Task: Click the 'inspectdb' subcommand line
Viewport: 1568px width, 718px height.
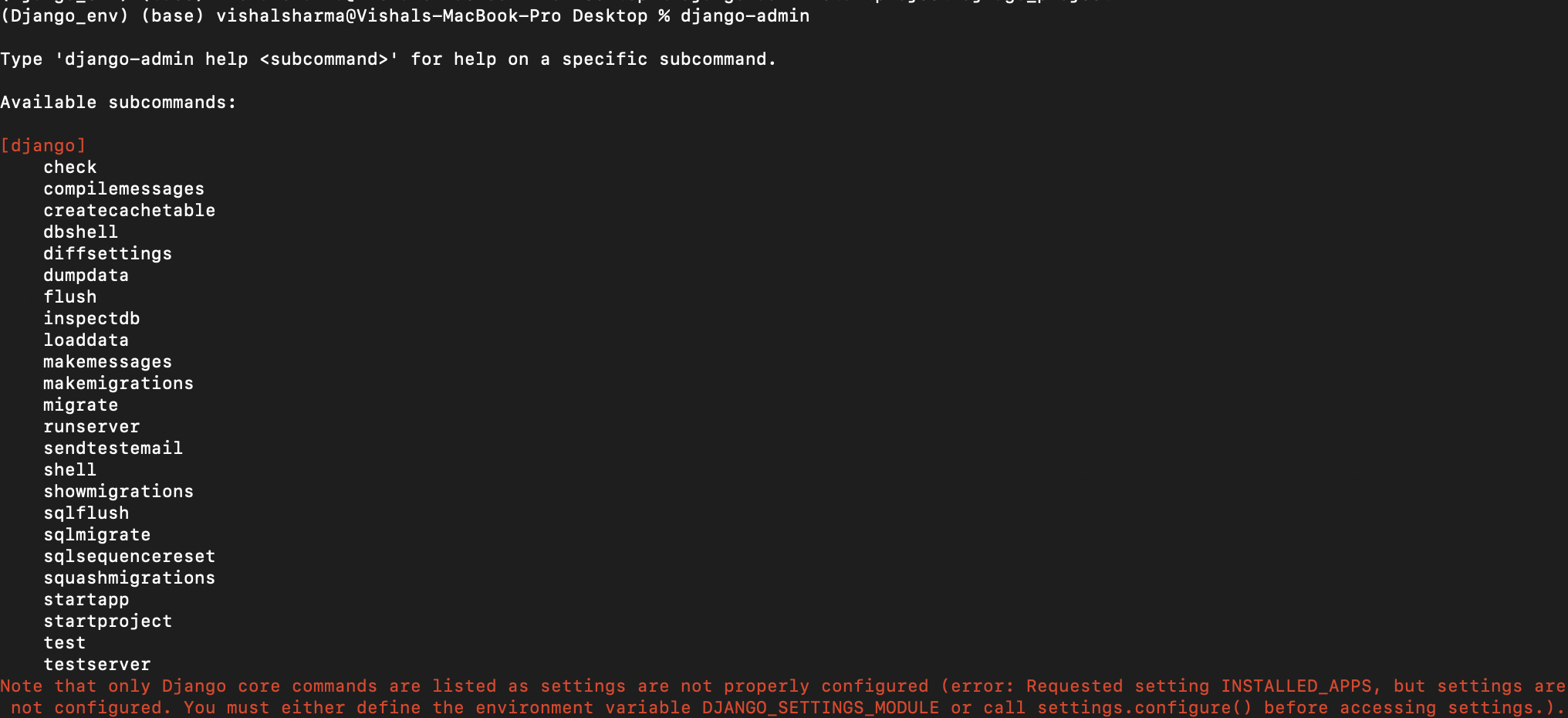Action: click(x=92, y=319)
